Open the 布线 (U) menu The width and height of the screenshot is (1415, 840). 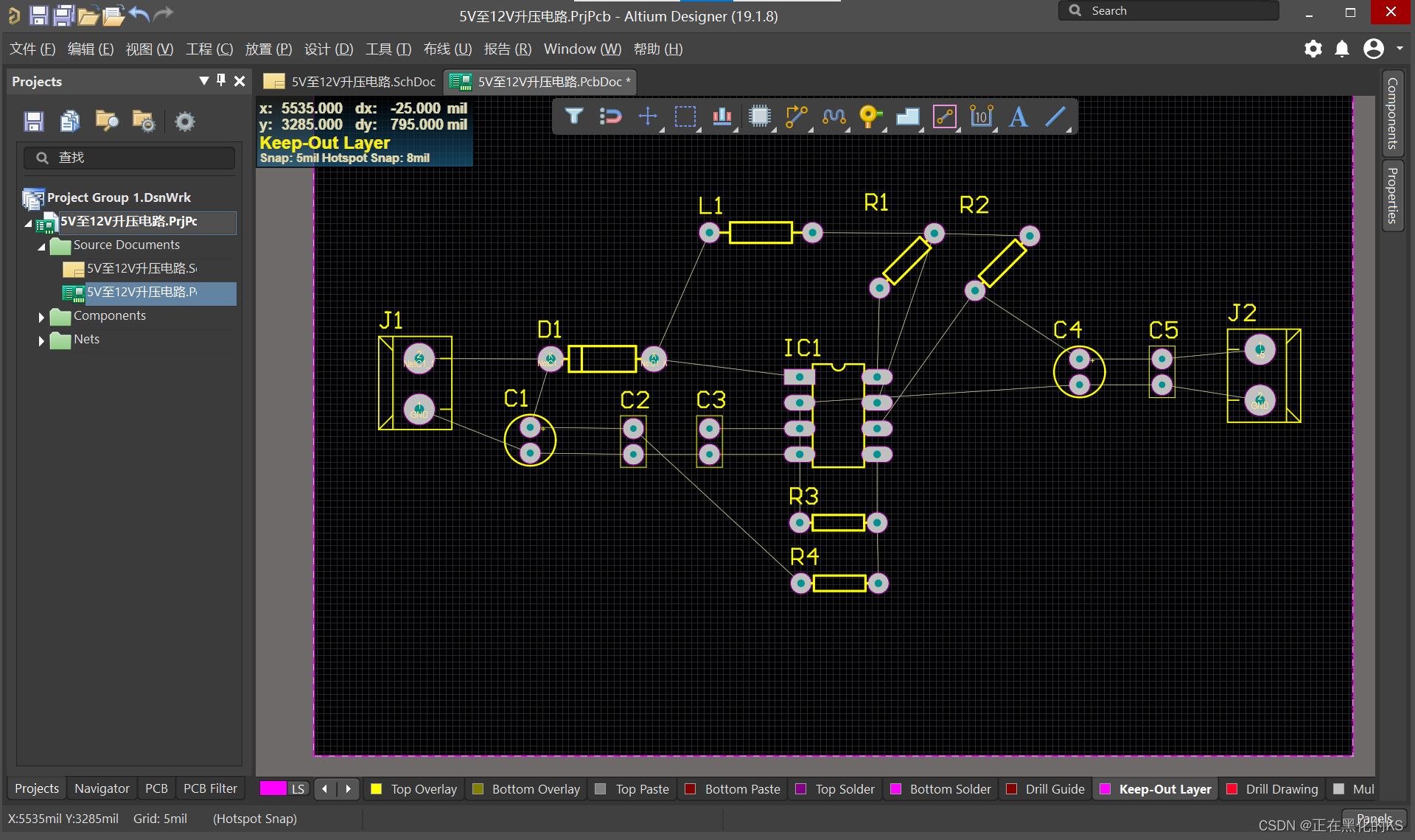(447, 49)
